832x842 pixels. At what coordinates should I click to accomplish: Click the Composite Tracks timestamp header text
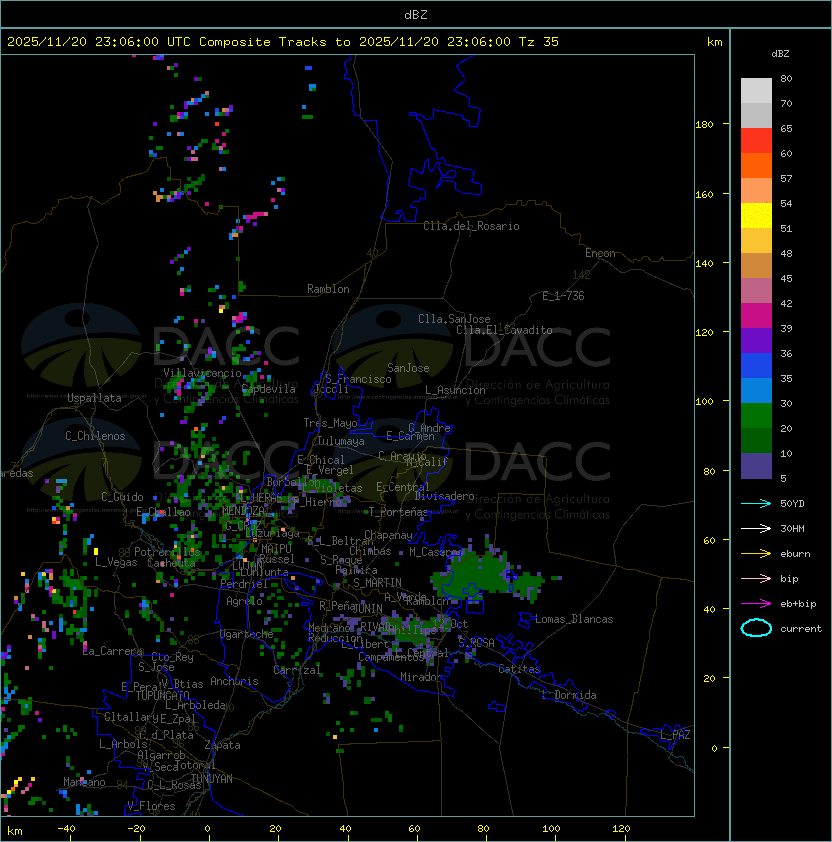(283, 41)
